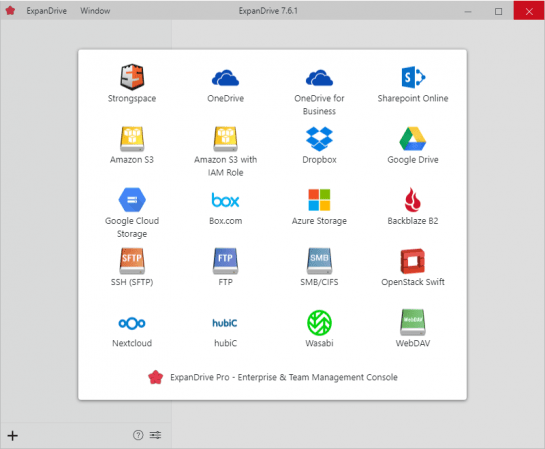
Task: Click the ExpanDrive Pro red logo
Action: point(155,377)
